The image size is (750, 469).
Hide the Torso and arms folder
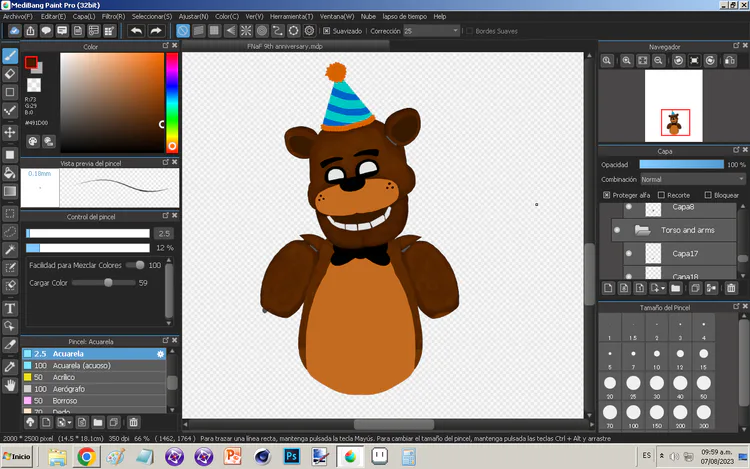[617, 230]
